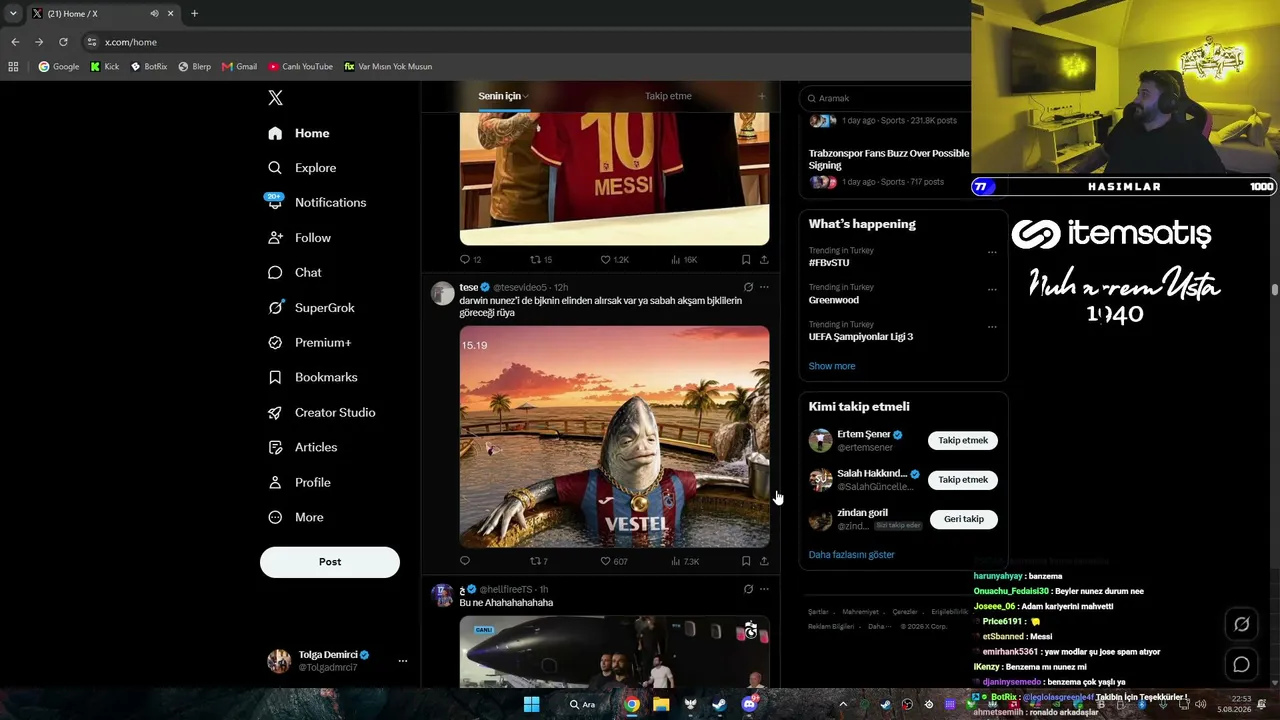Switch to the Takip etme tab

(668, 96)
